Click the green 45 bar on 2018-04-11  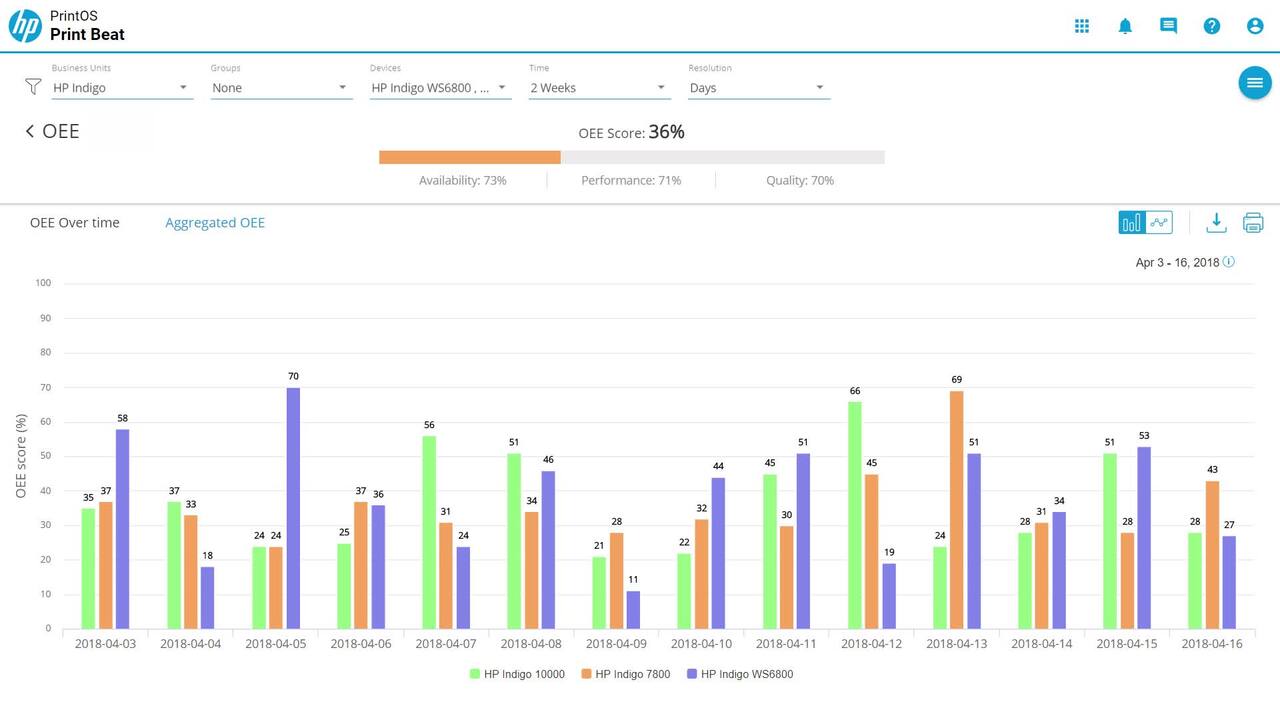(769, 551)
